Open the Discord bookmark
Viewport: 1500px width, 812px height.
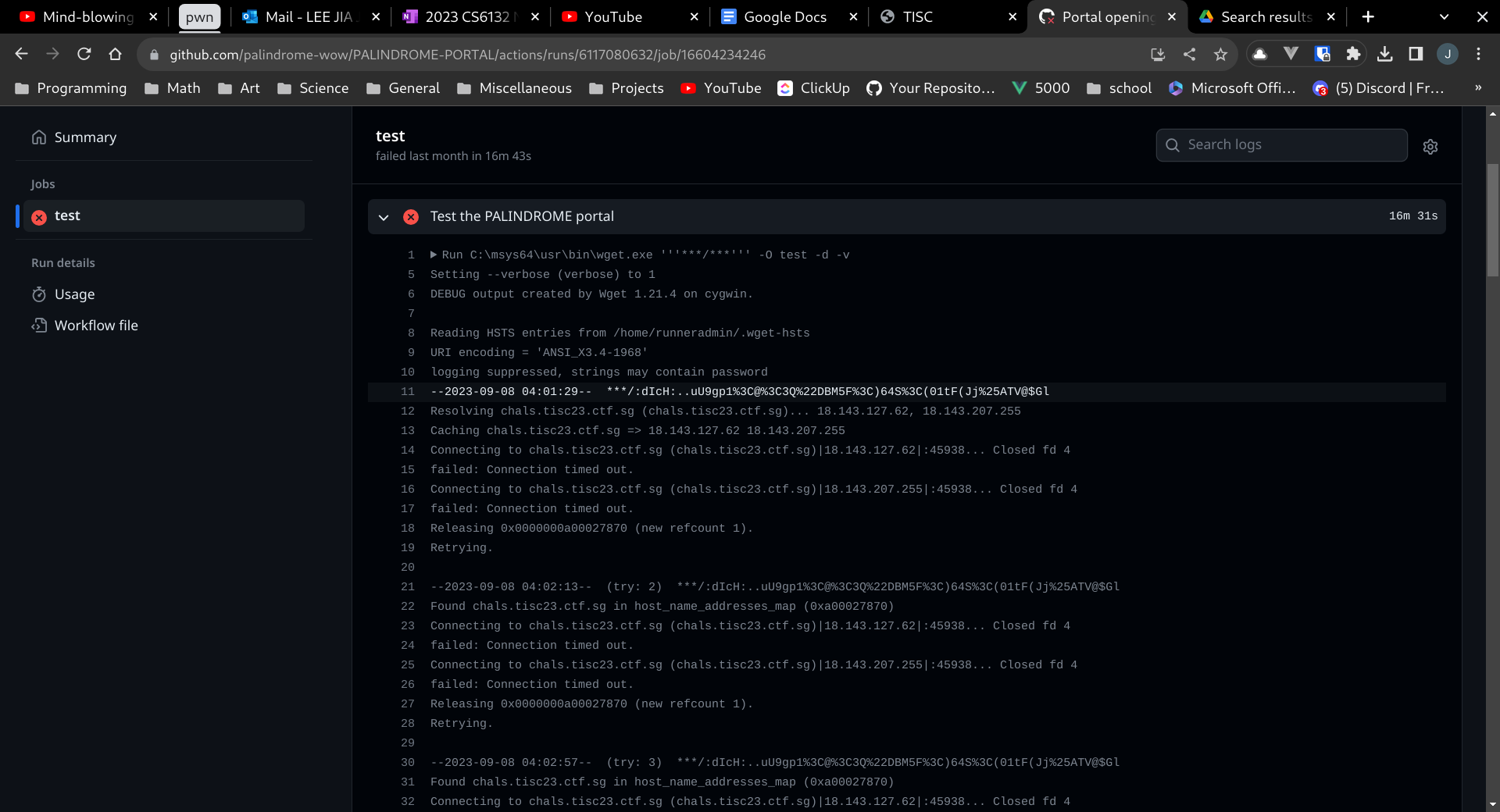click(x=1378, y=88)
